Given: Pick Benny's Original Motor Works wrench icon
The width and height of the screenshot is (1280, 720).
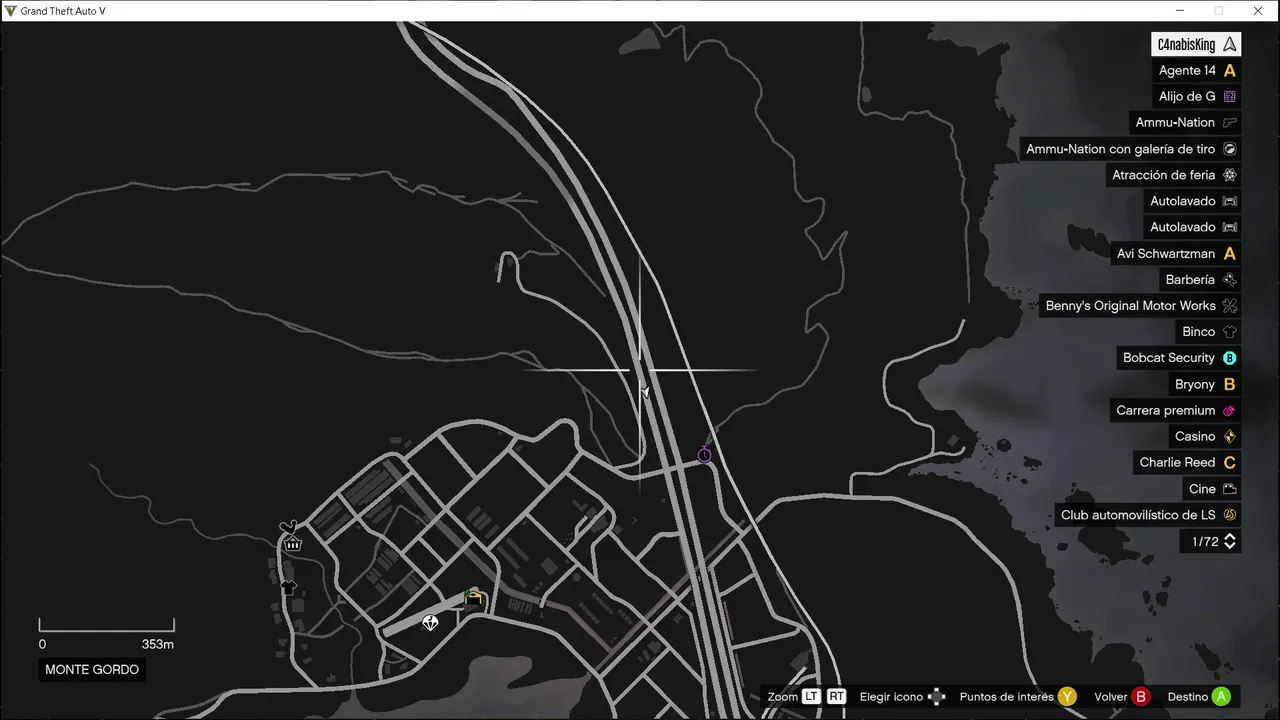Looking at the screenshot, I should pos(1230,306).
